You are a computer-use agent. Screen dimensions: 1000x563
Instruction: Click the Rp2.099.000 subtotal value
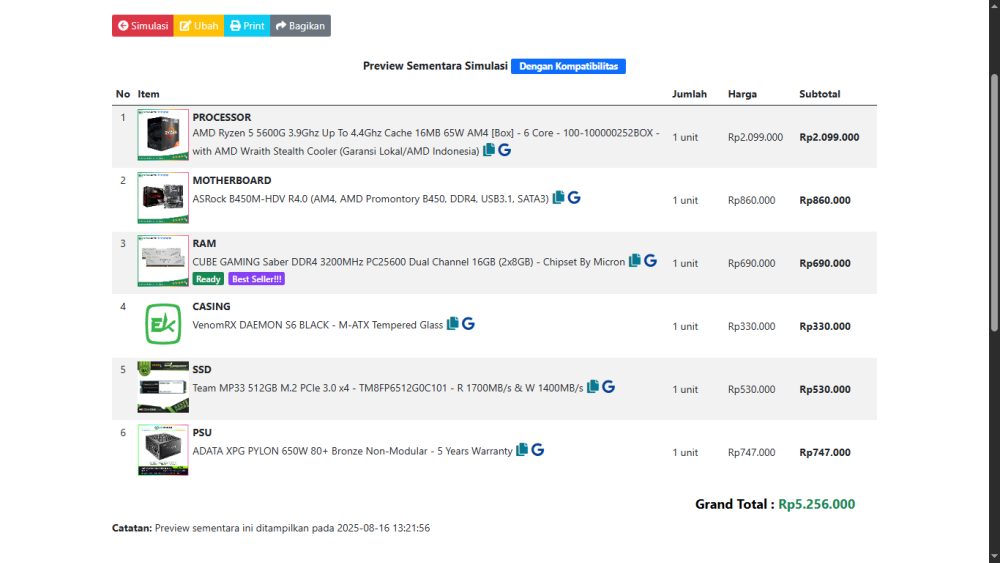coord(829,137)
